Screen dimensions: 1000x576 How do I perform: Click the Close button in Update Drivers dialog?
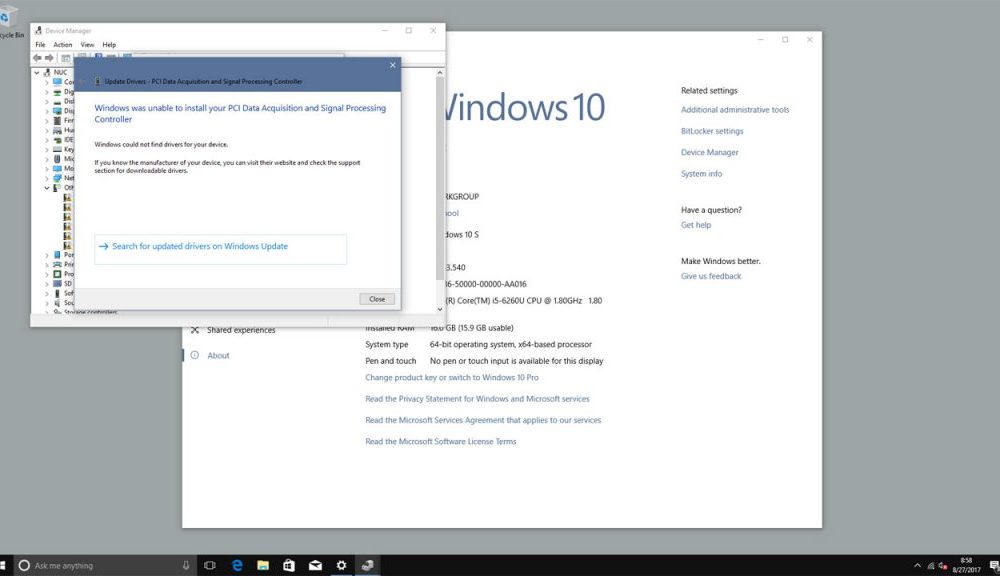click(x=377, y=299)
